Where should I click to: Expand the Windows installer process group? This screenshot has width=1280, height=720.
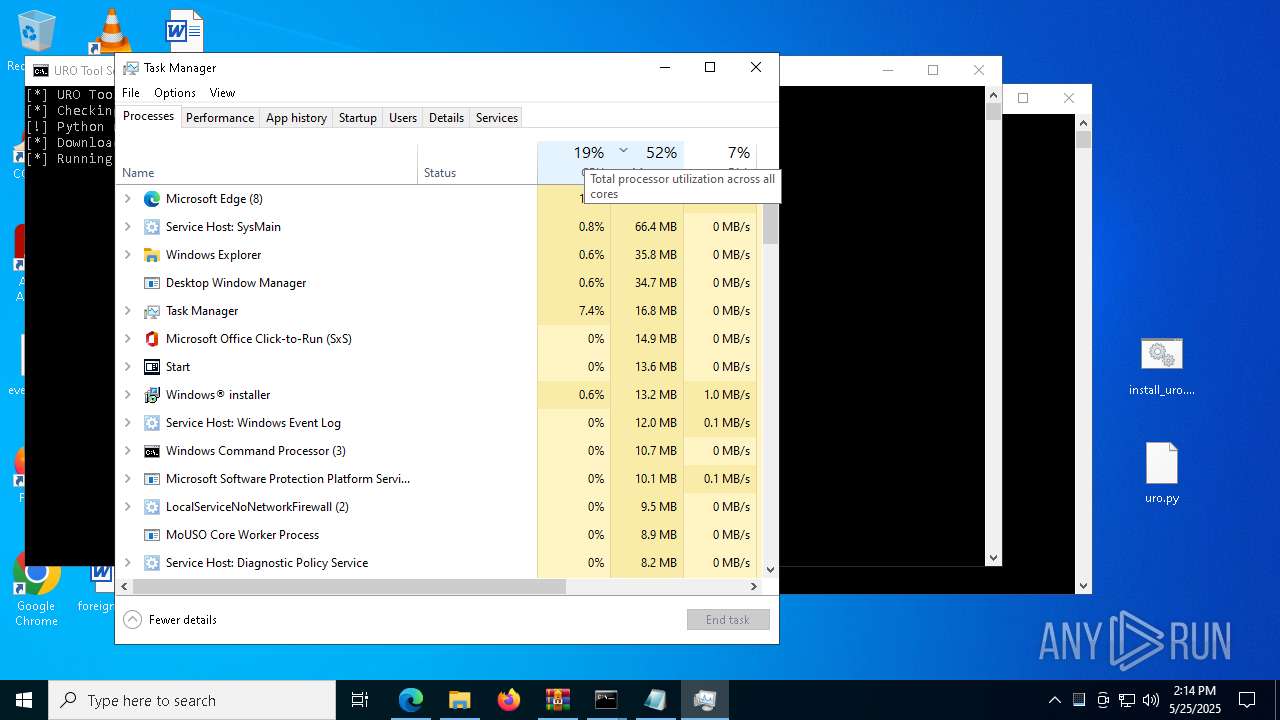(127, 395)
